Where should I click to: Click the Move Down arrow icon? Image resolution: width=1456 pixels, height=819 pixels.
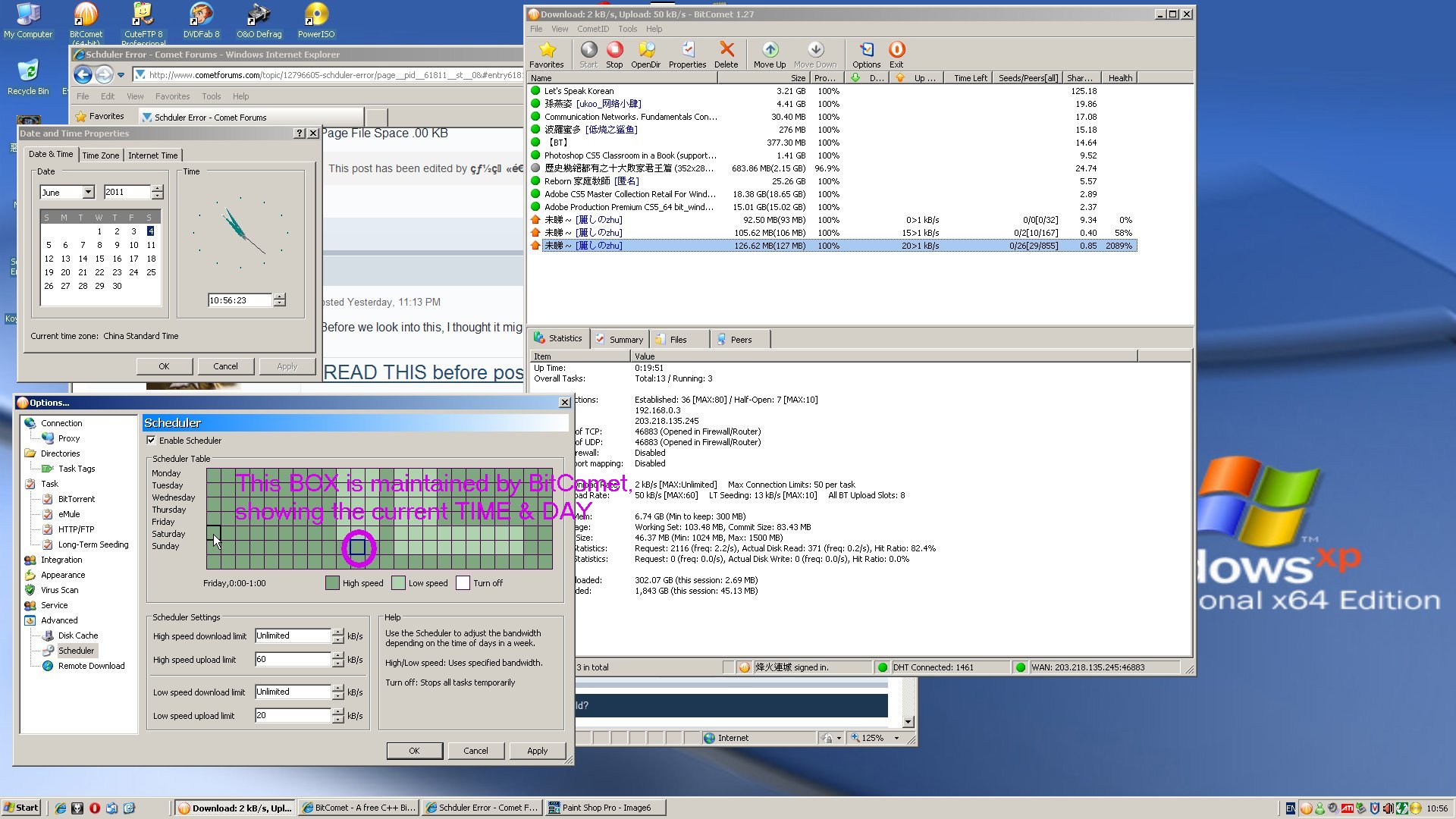[x=815, y=50]
